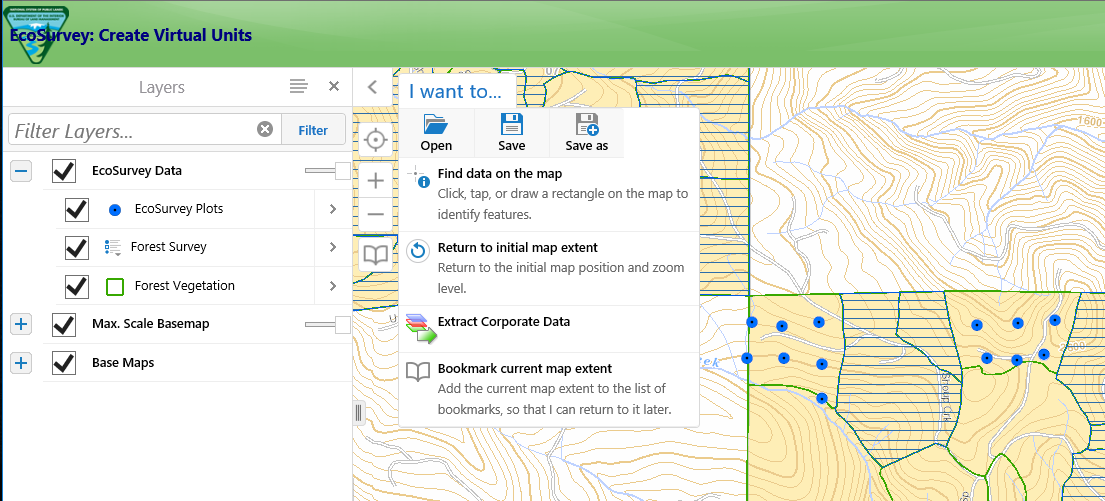This screenshot has height=501, width=1105.
Task: Click the EcoSurvey: Create Virtual Units title
Action: click(x=131, y=35)
